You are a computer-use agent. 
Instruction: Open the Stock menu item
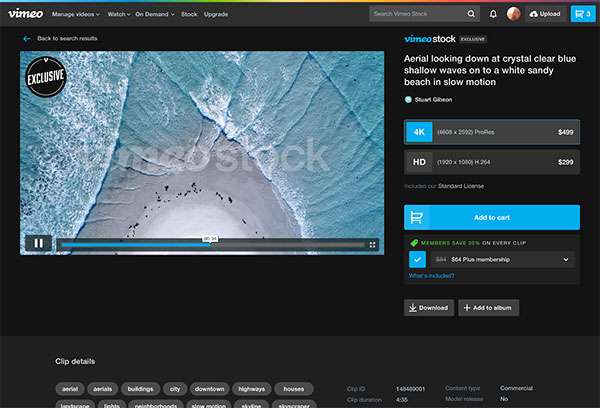[x=188, y=15]
